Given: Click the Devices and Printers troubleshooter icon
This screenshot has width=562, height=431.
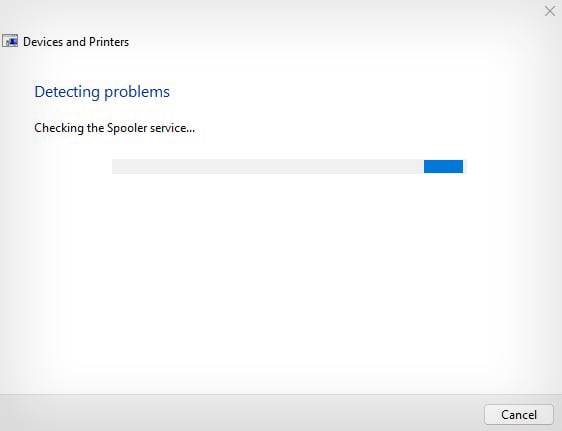Looking at the screenshot, I should 10,41.
